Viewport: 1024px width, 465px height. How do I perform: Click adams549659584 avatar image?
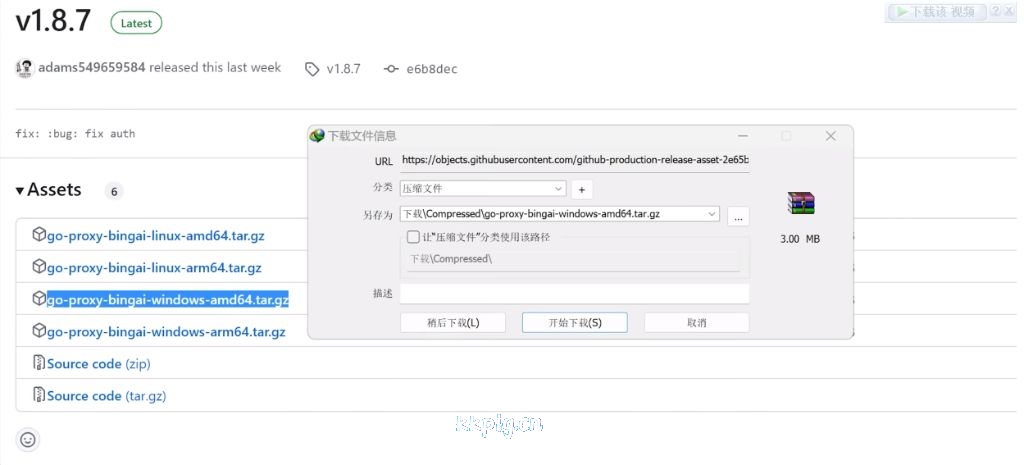click(25, 69)
